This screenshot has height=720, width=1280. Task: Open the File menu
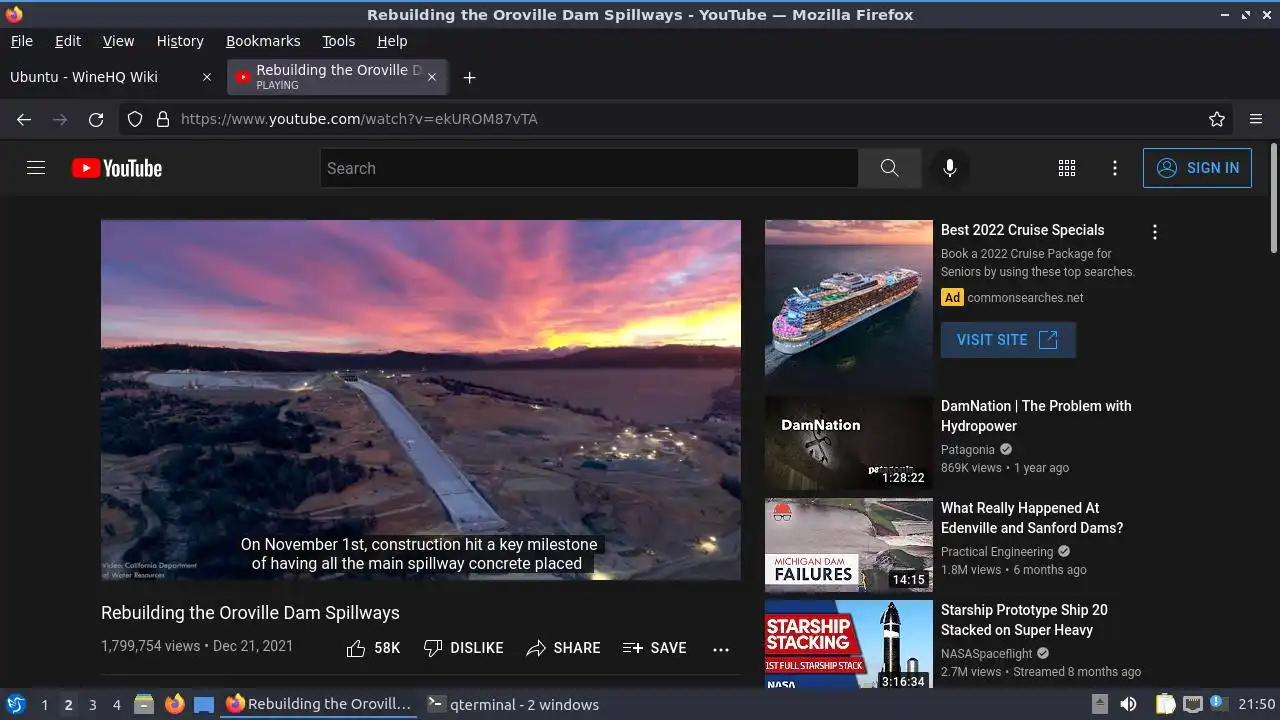pyautogui.click(x=21, y=41)
